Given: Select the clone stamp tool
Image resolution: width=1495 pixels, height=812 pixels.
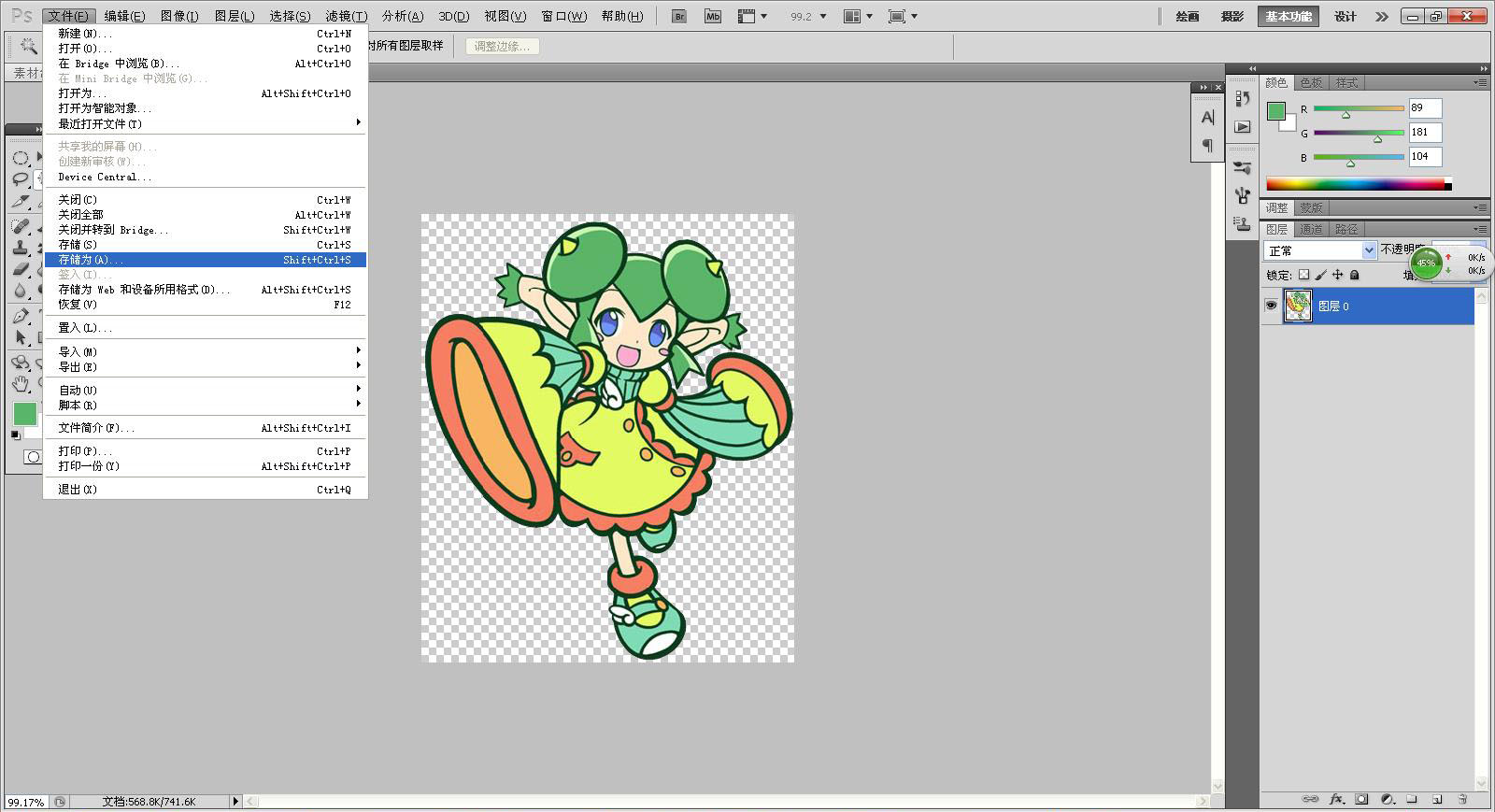Looking at the screenshot, I should (20, 247).
